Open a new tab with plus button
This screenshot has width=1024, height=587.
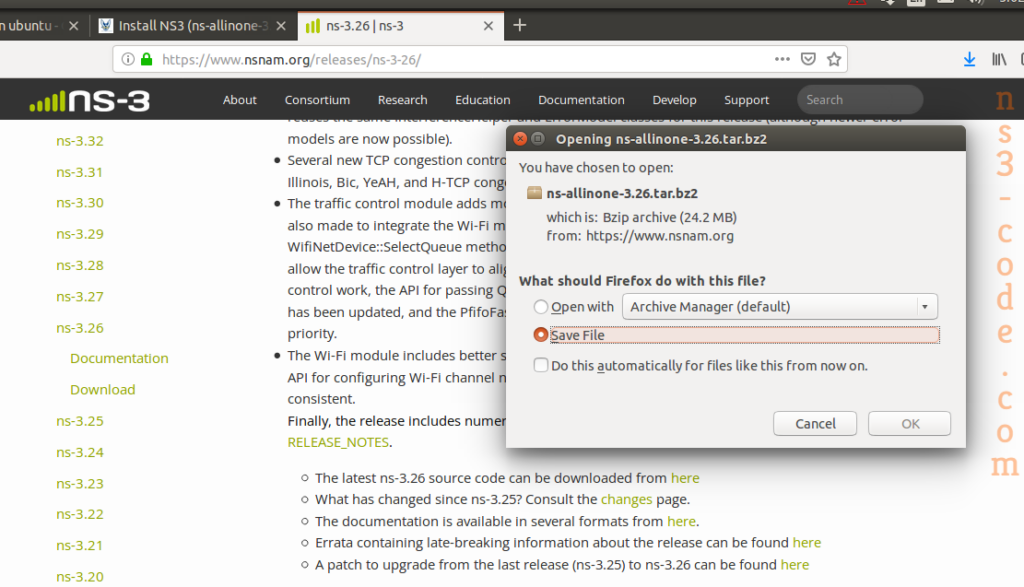coord(520,25)
